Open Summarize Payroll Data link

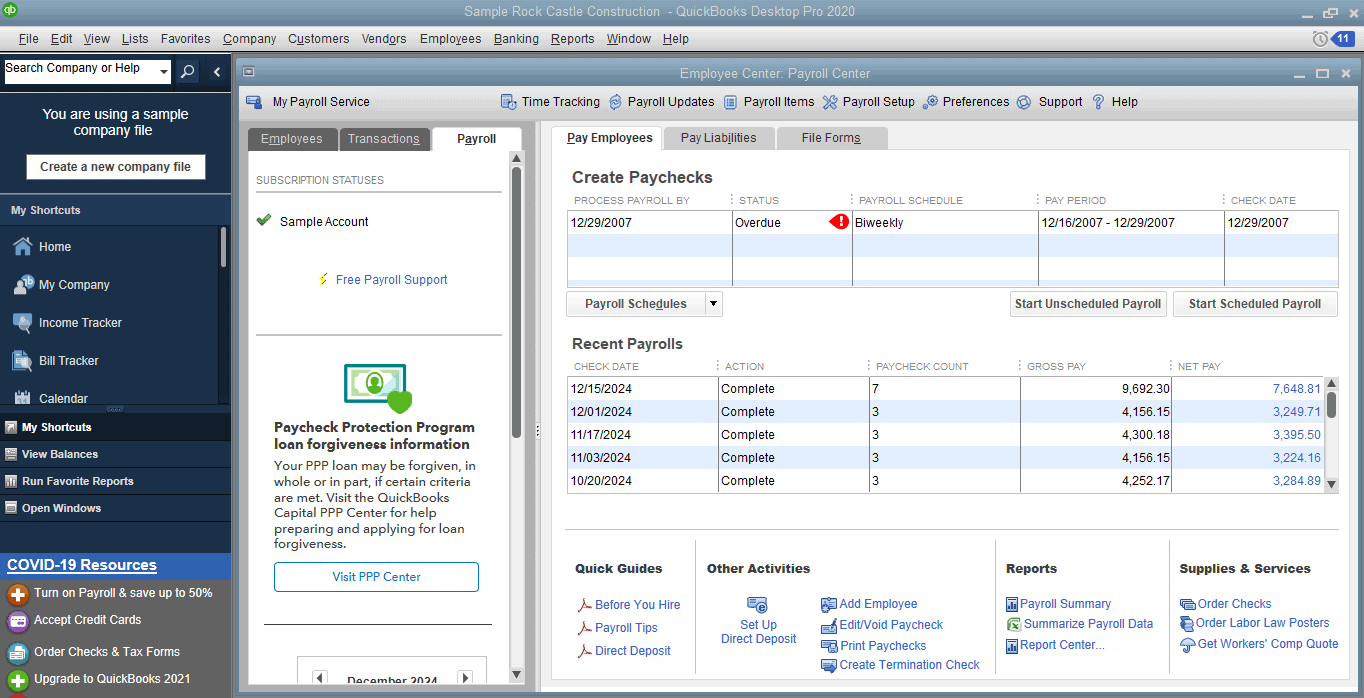(1088, 624)
